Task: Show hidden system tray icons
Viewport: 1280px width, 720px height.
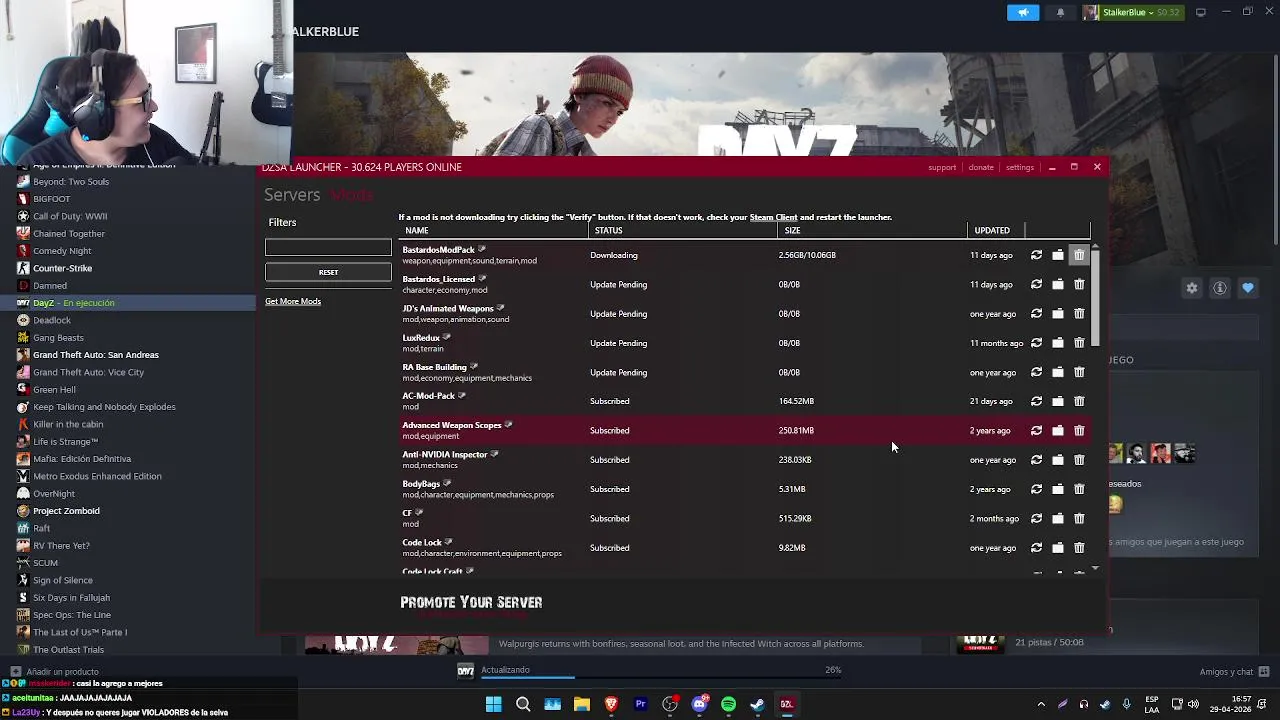Action: [x=1041, y=704]
